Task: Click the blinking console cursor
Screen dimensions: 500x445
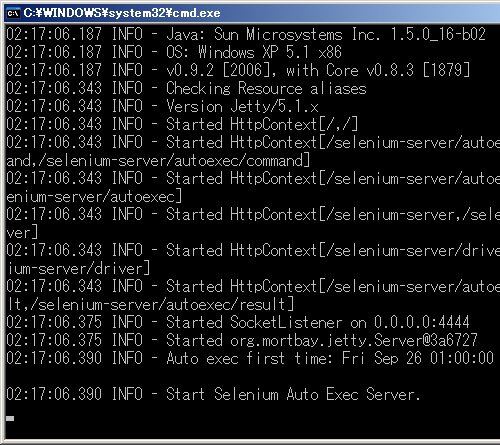Action: tap(10, 418)
